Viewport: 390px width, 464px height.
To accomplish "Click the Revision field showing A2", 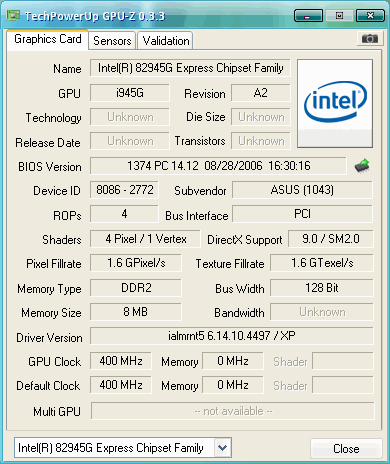I will pos(261,93).
